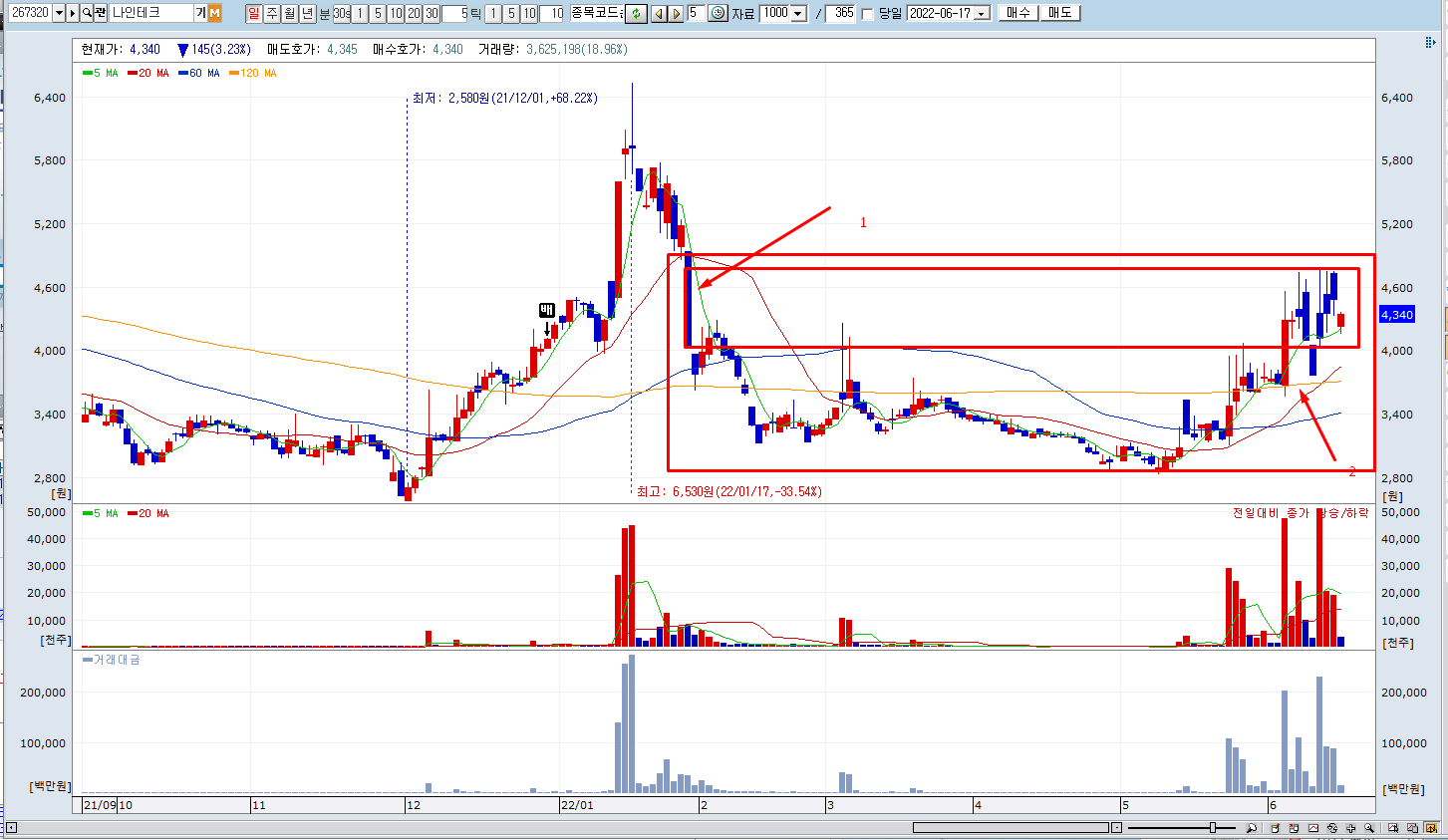Image resolution: width=1448 pixels, height=840 pixels.
Task: Click the circular rotate icon in bottom toolbar
Action: 1332,828
